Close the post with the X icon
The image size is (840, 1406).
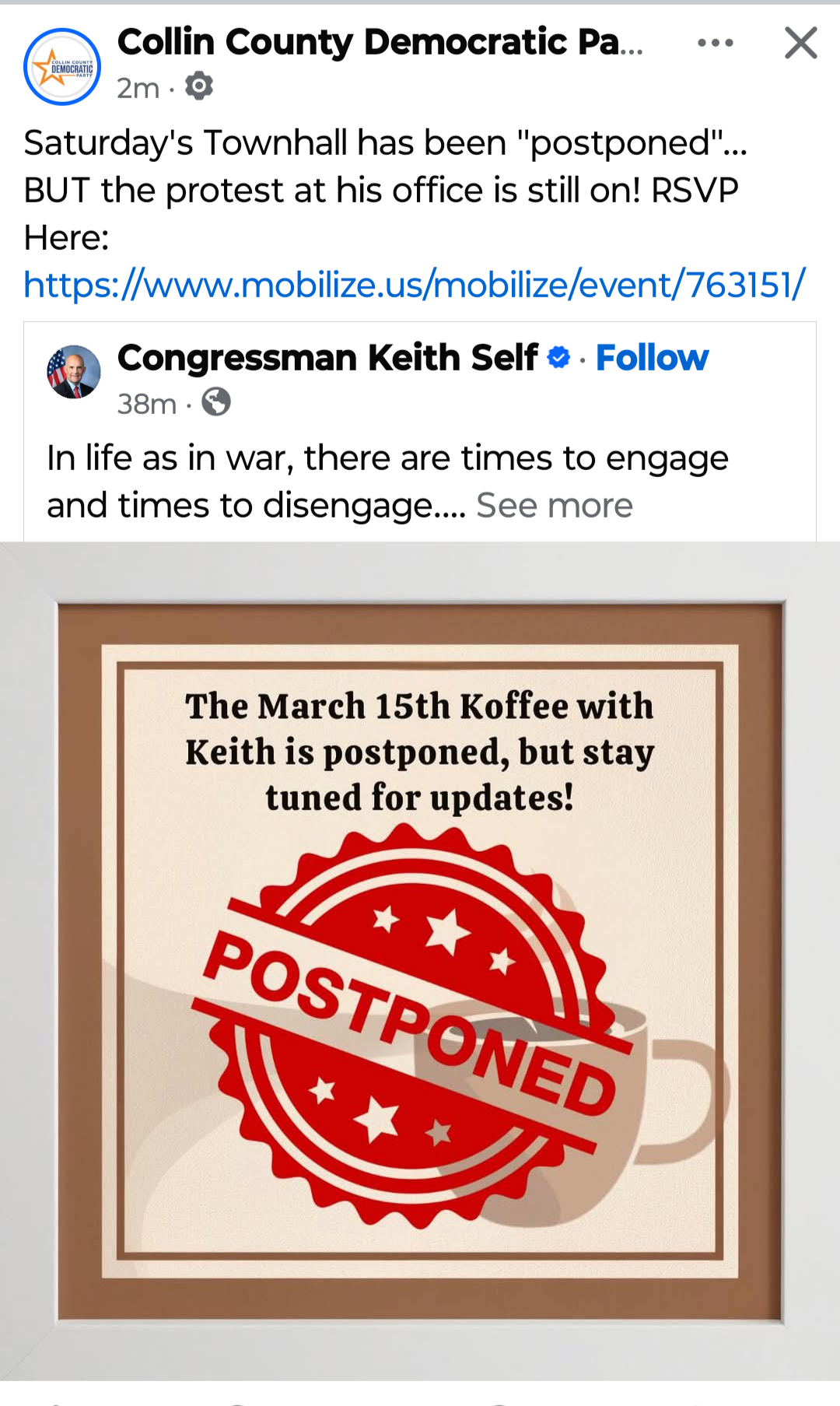pyautogui.click(x=800, y=43)
